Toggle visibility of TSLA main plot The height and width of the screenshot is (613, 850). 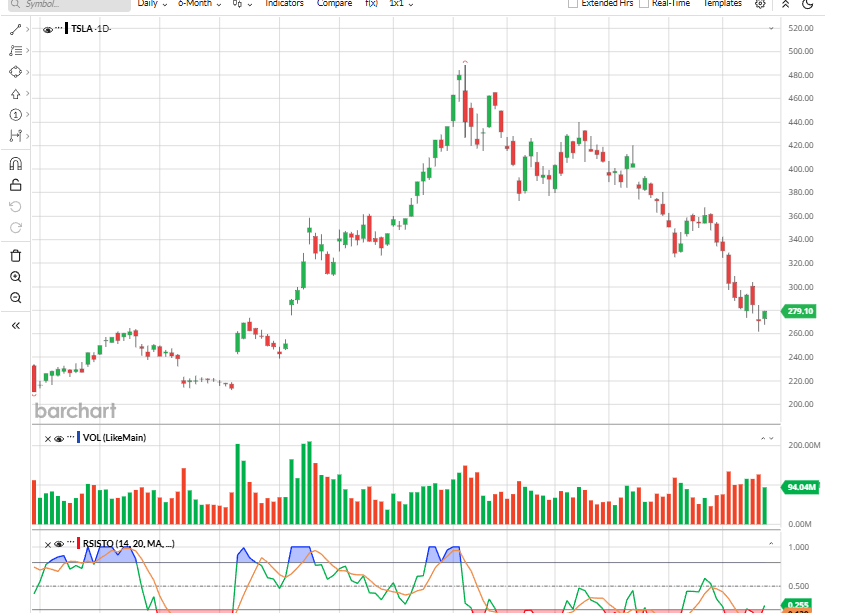tap(47, 30)
